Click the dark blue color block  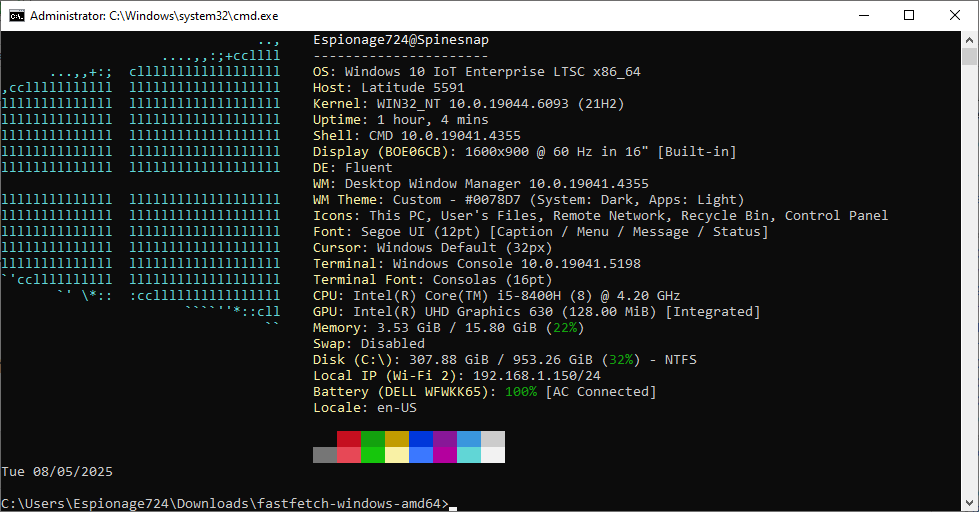click(421, 439)
